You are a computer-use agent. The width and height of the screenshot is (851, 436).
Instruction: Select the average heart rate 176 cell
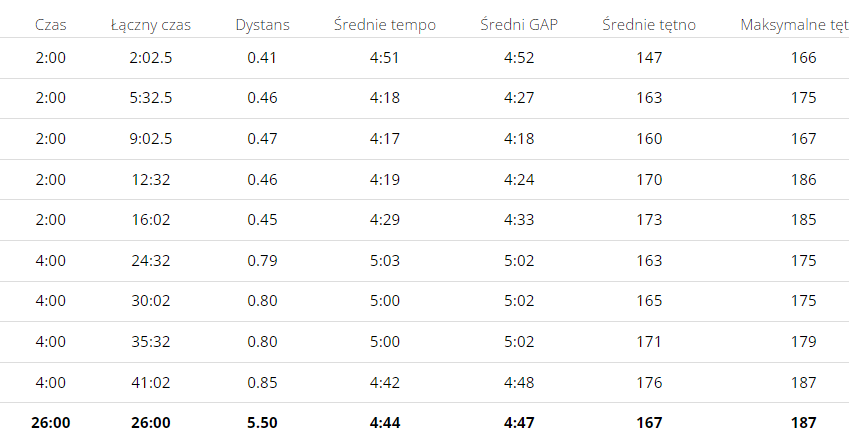[649, 383]
